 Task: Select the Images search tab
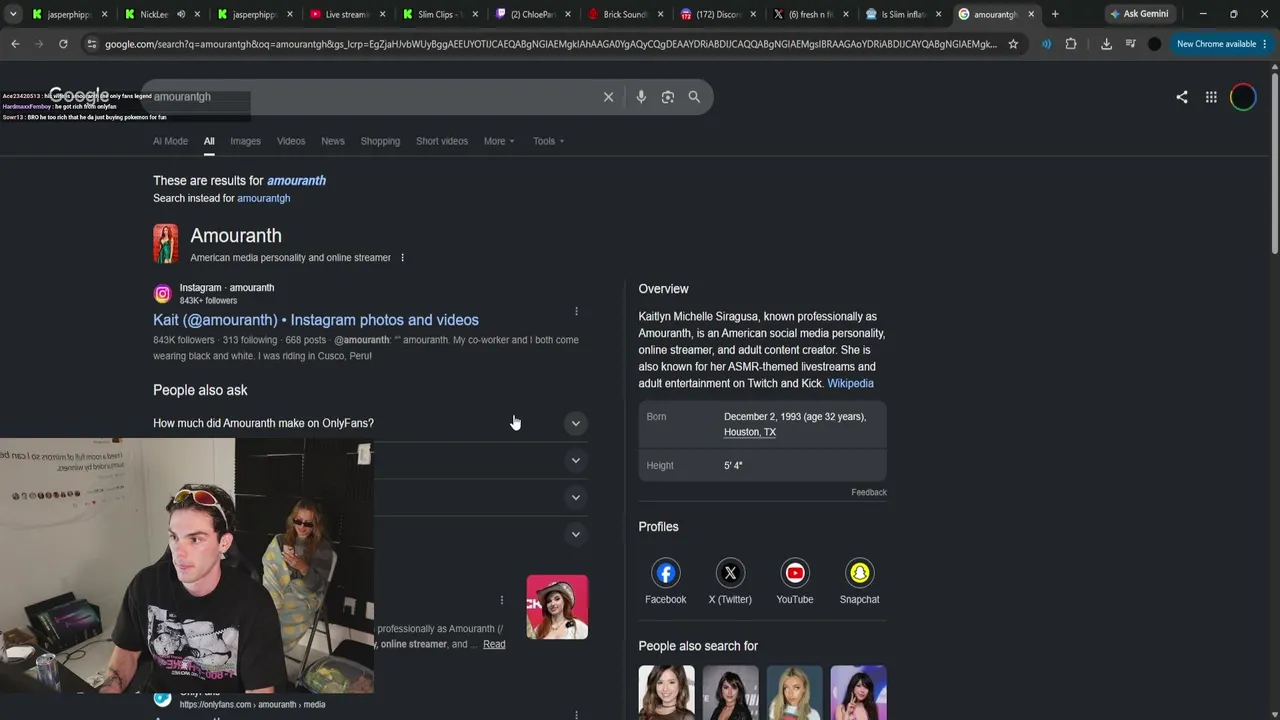coord(245,141)
